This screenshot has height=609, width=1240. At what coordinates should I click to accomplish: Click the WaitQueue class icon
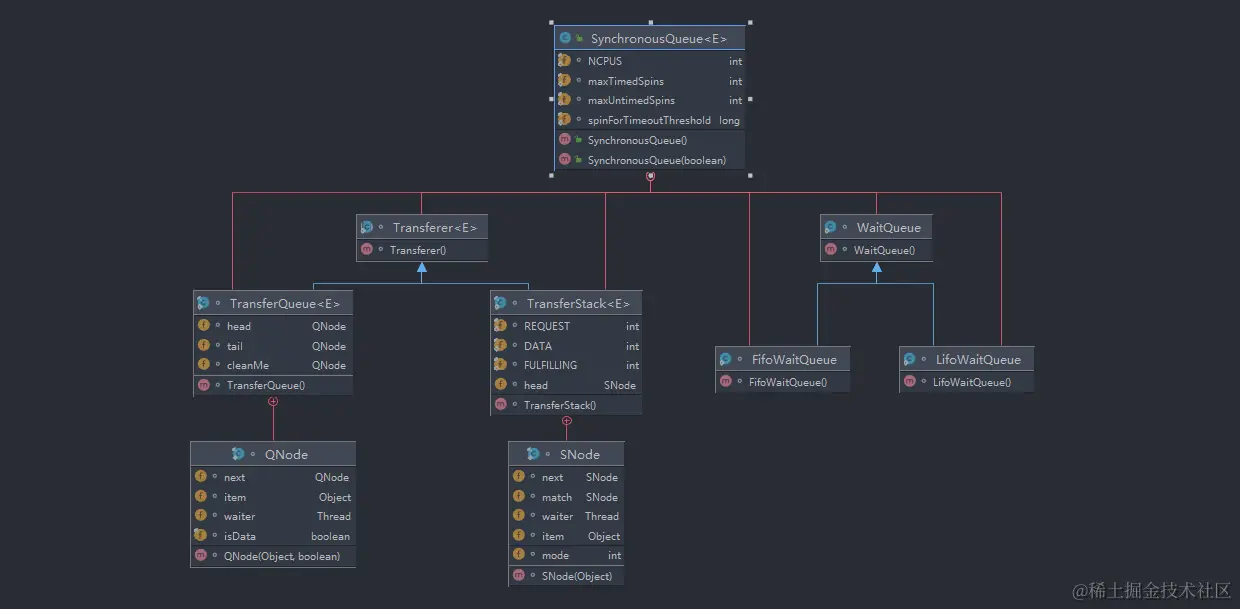point(830,227)
